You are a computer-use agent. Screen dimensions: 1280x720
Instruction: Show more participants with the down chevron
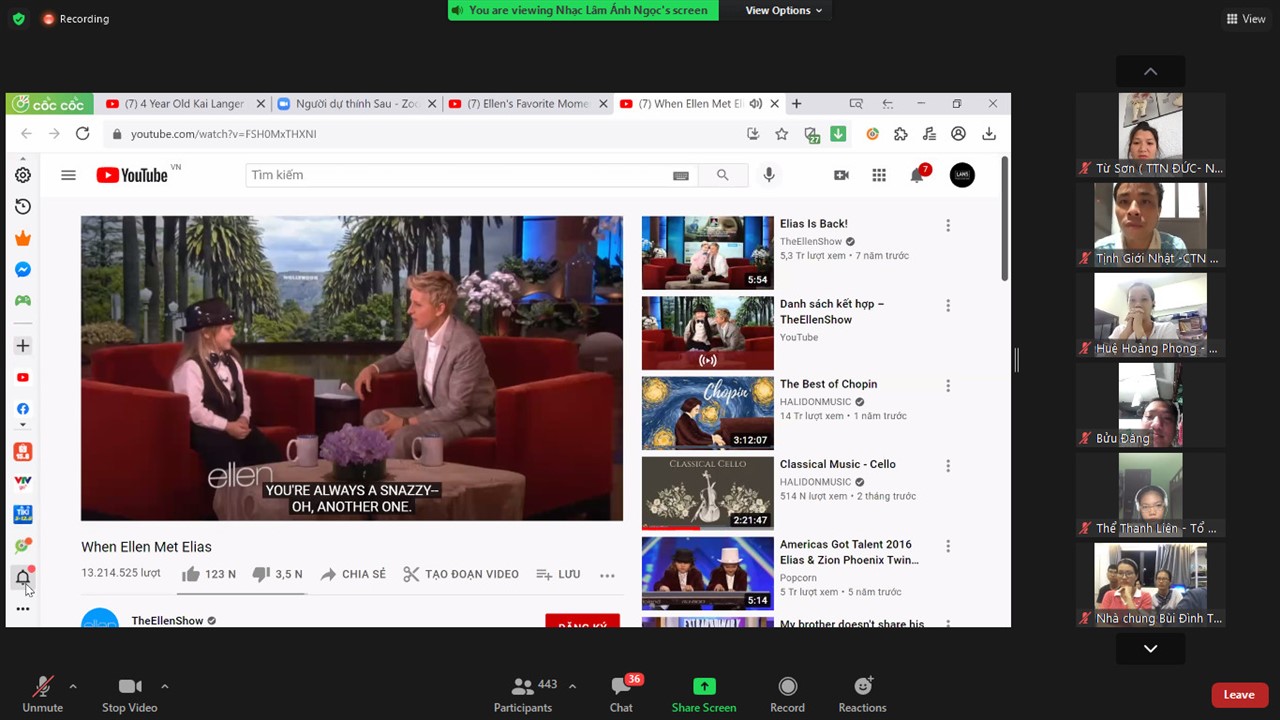tap(1151, 649)
